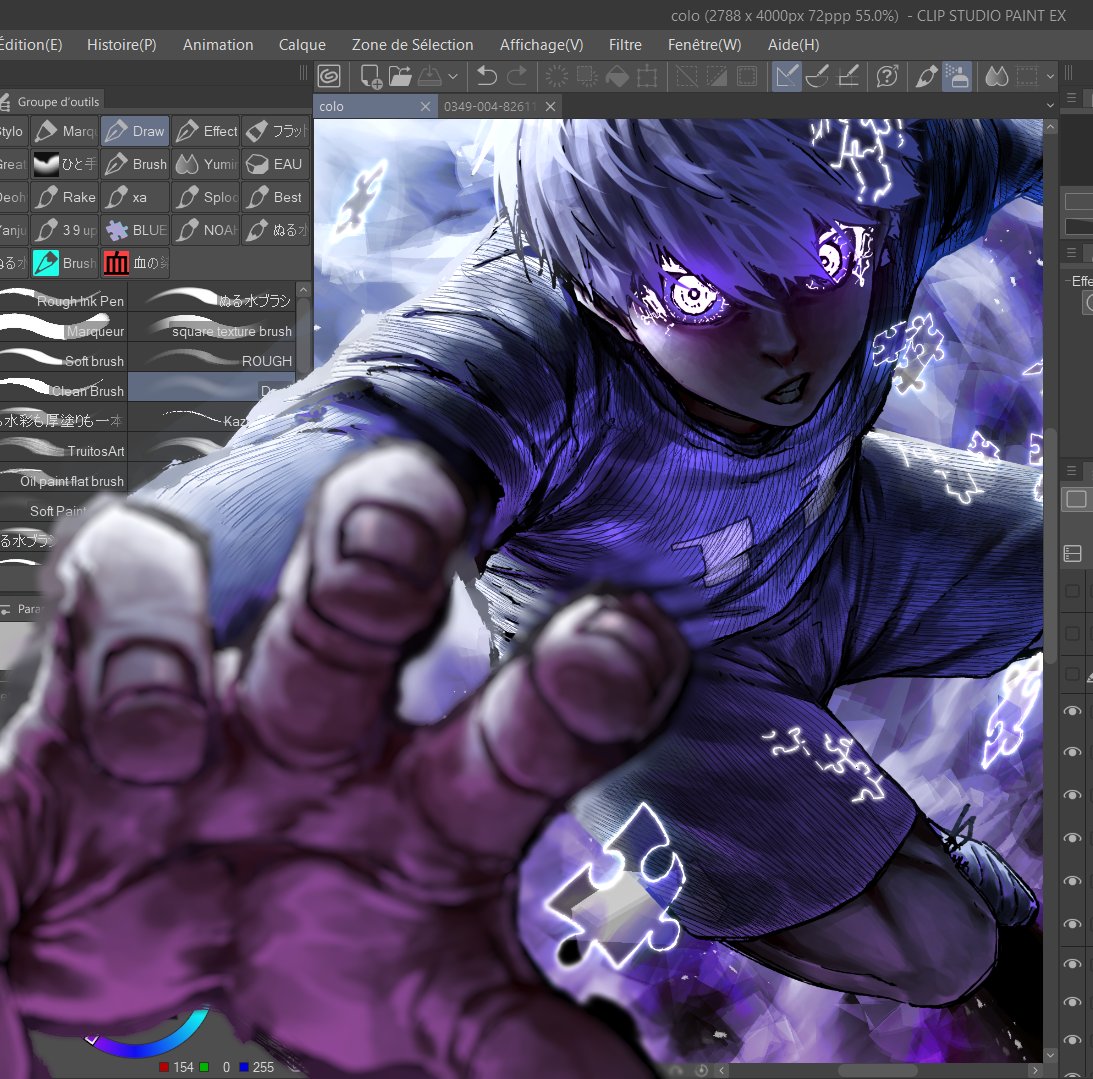The image size is (1093, 1079).
Task: Open the Affichage menu
Action: [x=541, y=45]
